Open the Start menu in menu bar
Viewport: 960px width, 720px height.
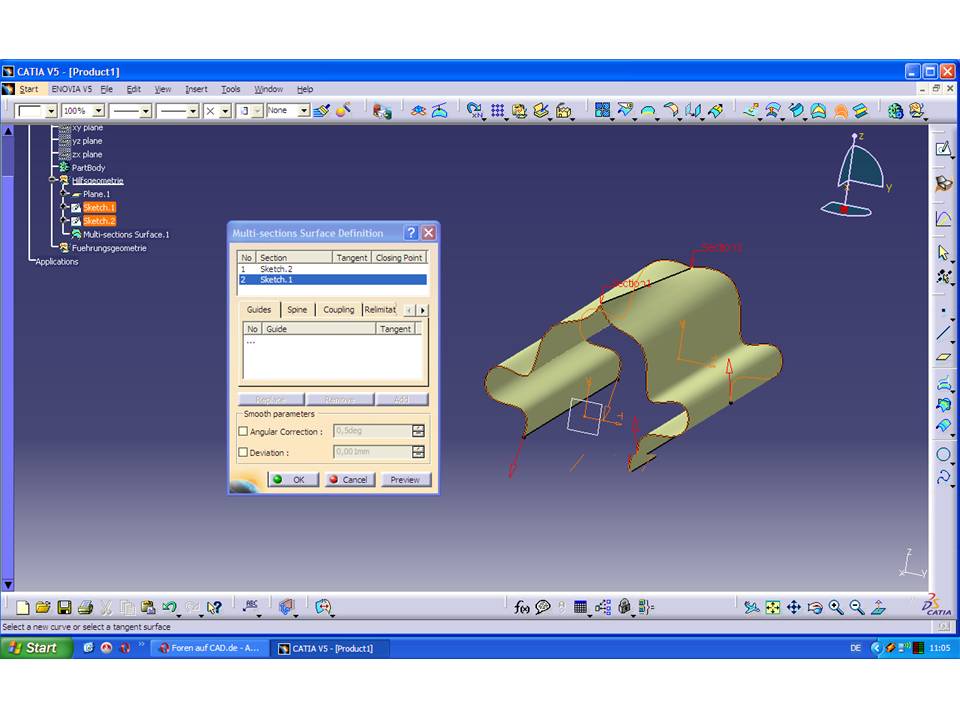[28, 89]
